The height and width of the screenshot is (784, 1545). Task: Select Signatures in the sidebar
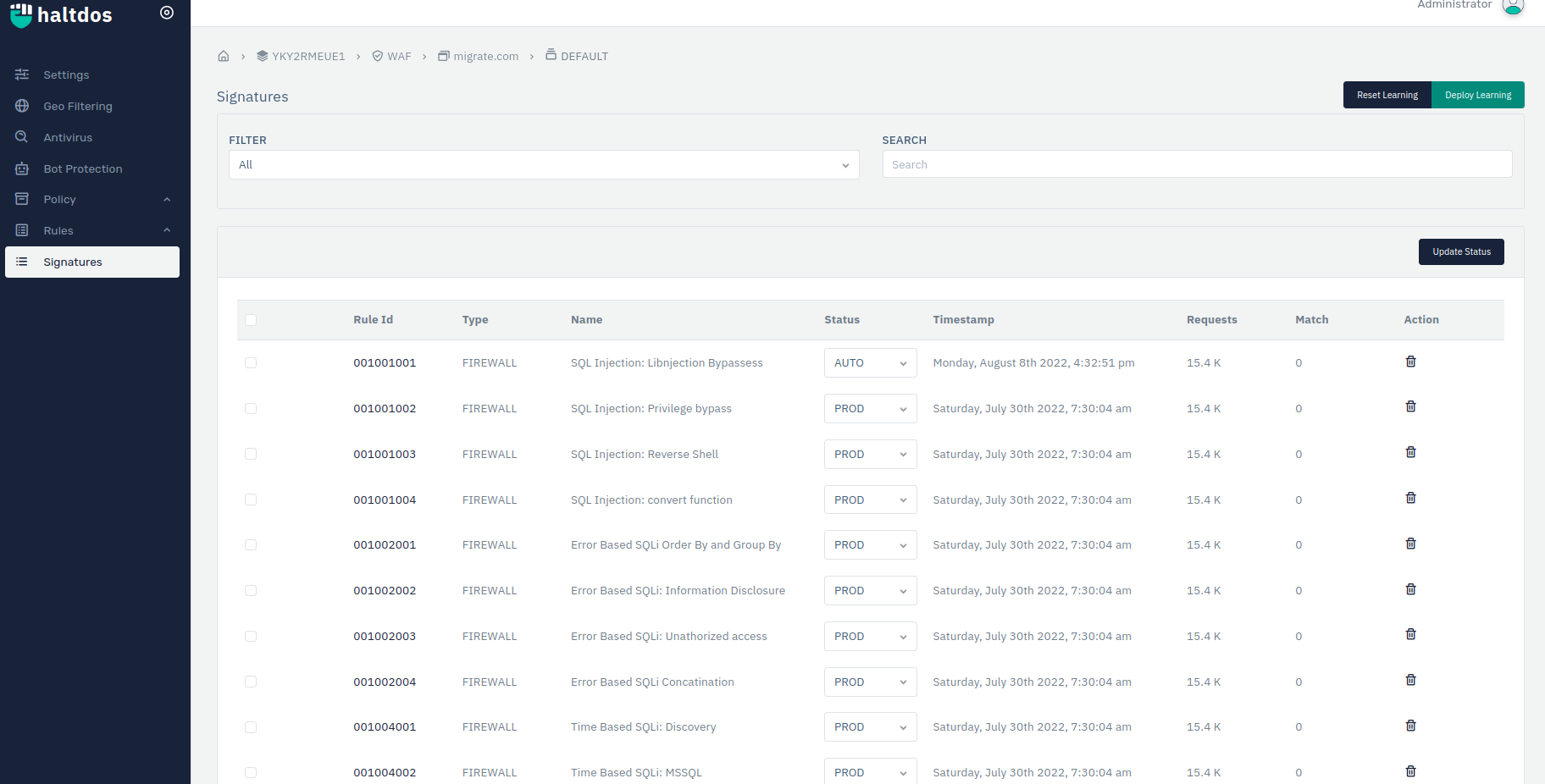click(x=91, y=262)
